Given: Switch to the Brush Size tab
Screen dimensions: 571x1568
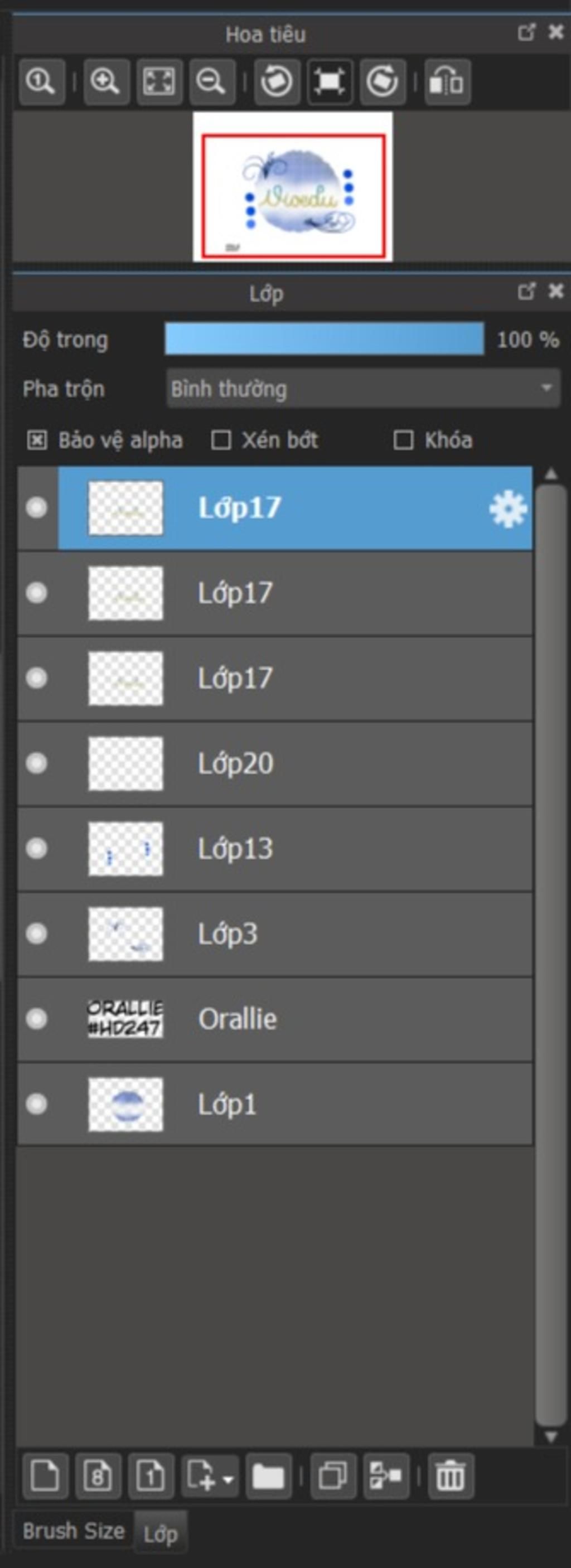Looking at the screenshot, I should (x=74, y=1531).
